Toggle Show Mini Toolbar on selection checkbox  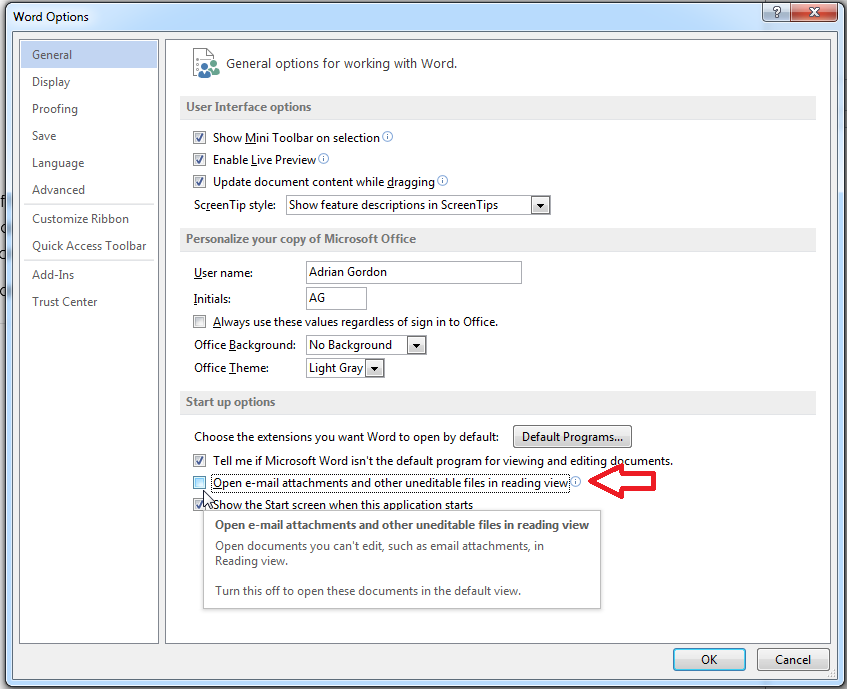tap(199, 138)
